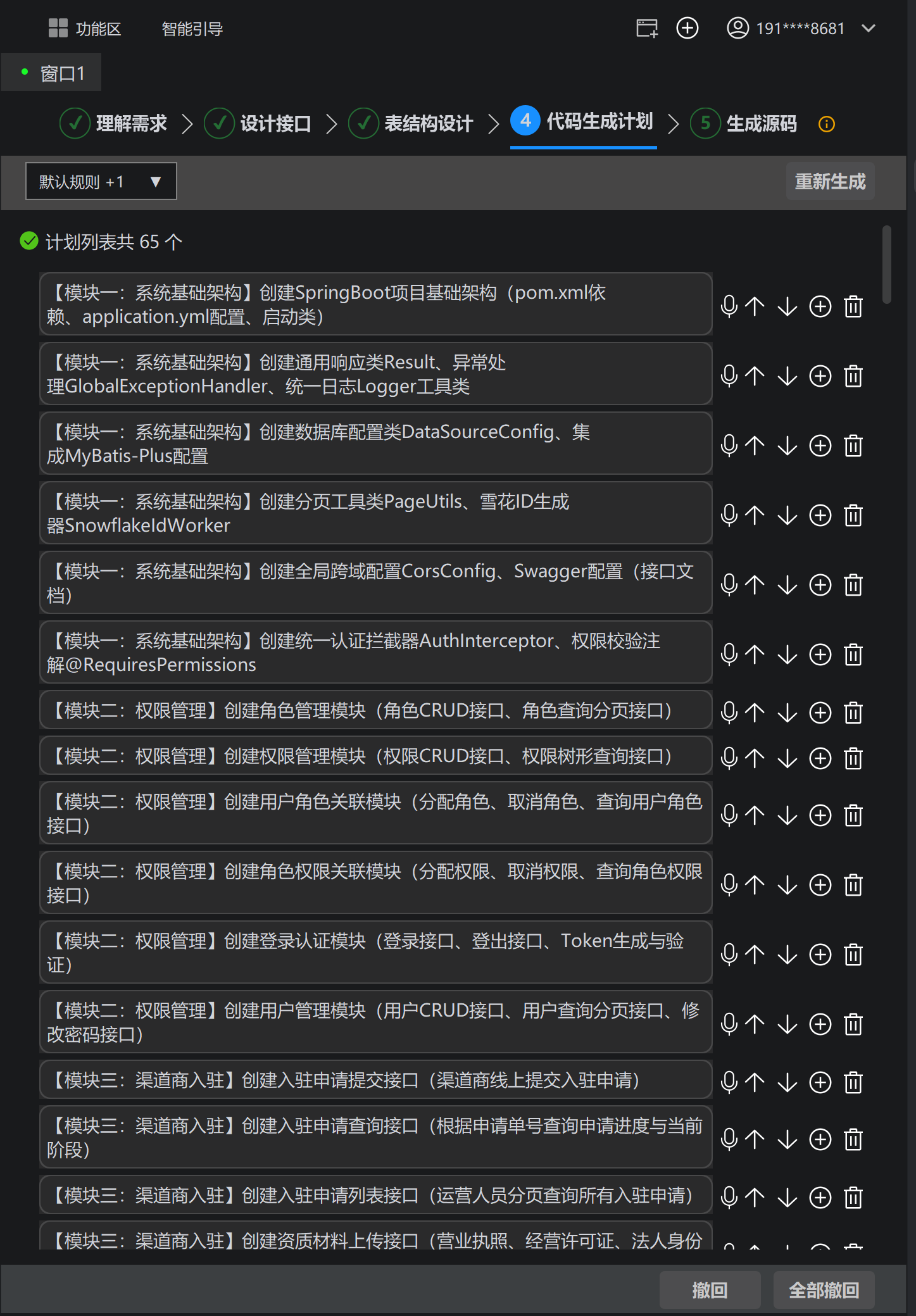Edit the SpringBoot项目基础架构 text field
Image resolution: width=916 pixels, height=1316 pixels.
[x=376, y=304]
